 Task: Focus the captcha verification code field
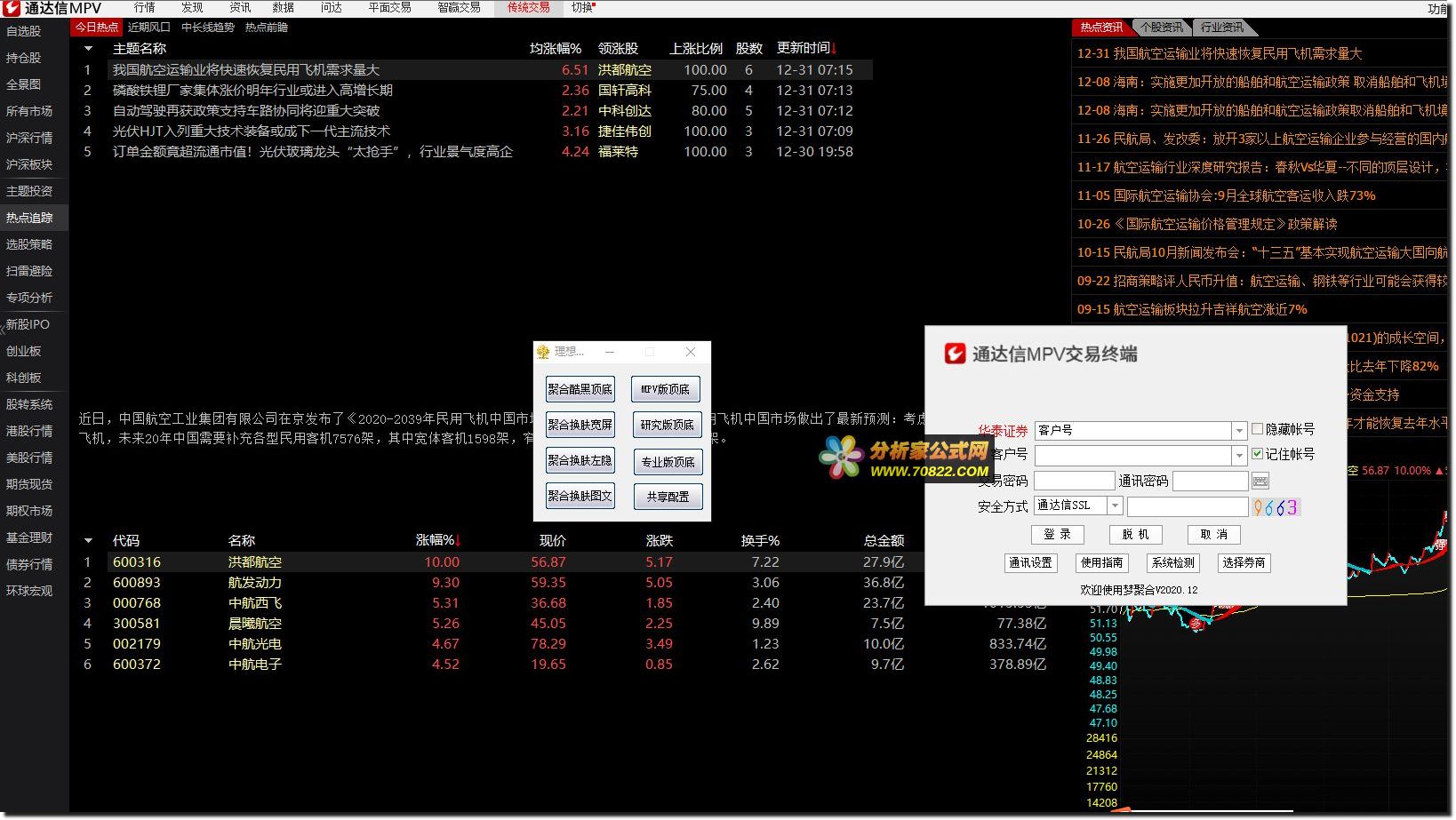(x=1188, y=506)
